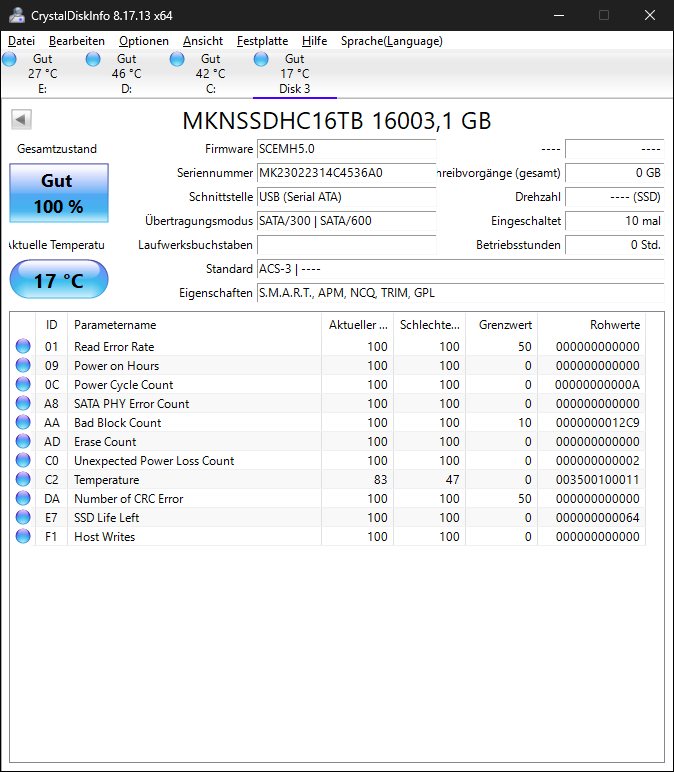The height and width of the screenshot is (772, 674).
Task: Click the Betriebsstunden value 0 Std.
Action: tap(614, 245)
